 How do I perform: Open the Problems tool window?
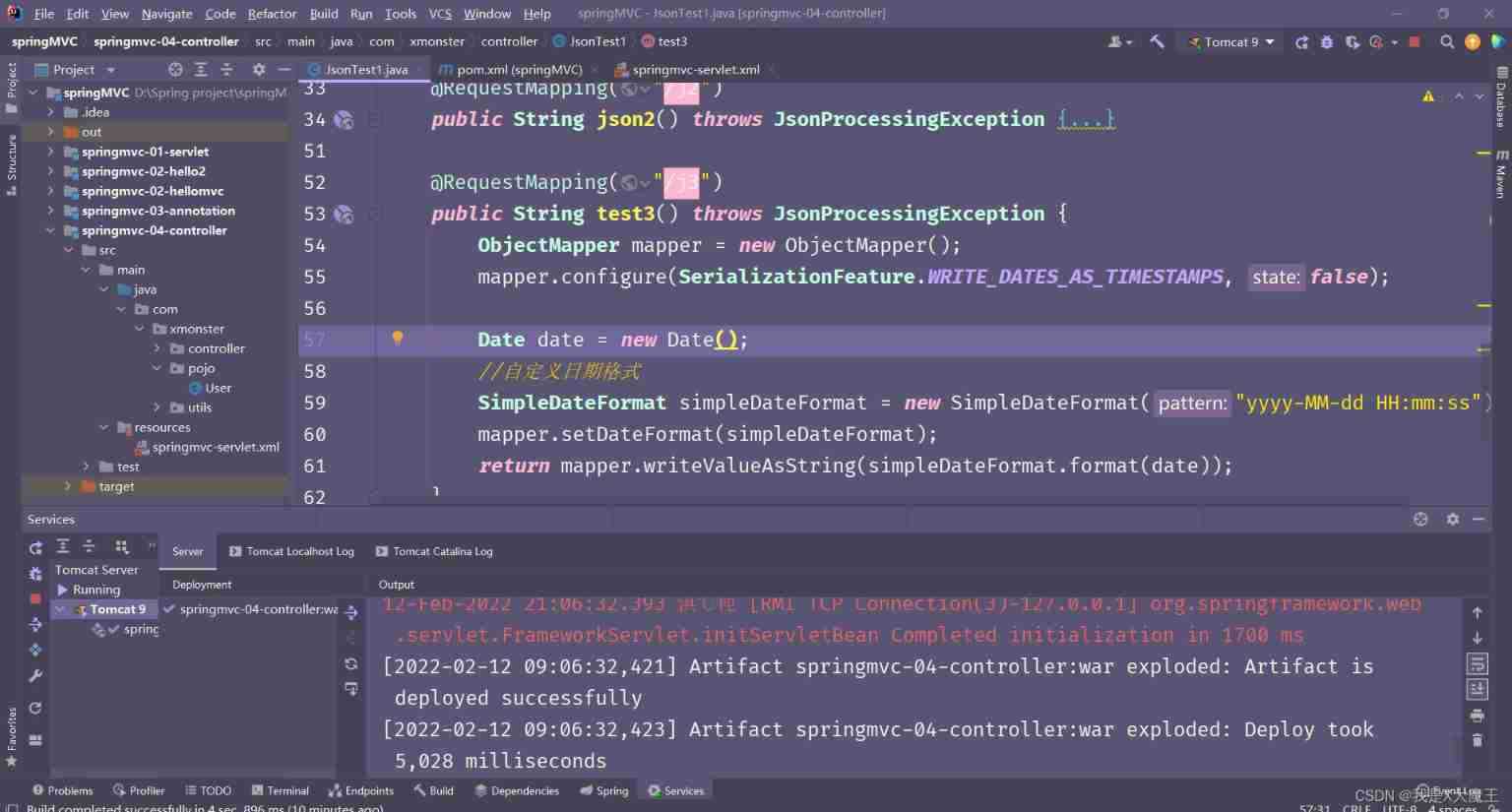62,790
